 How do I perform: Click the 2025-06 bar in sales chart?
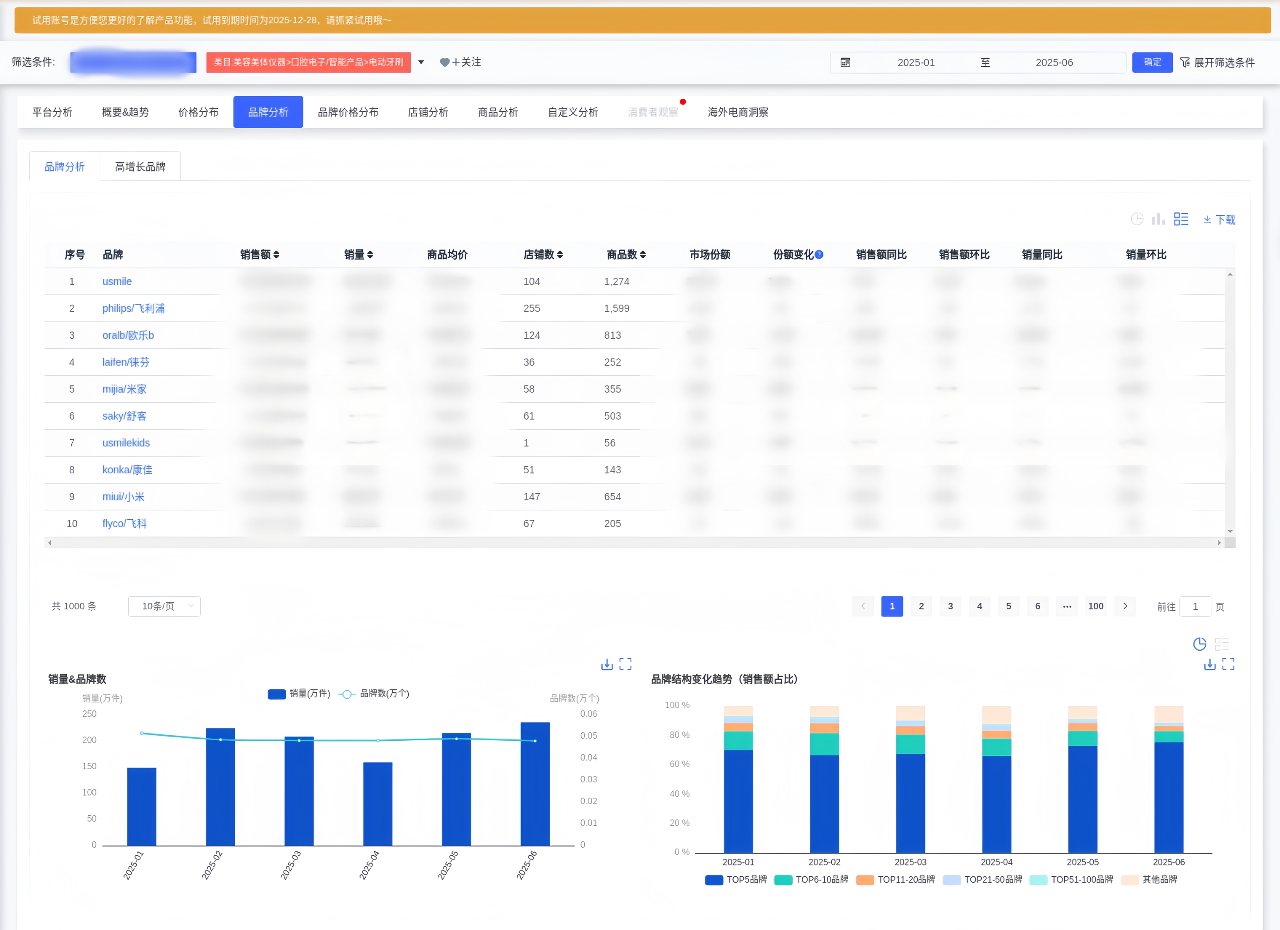[535, 784]
